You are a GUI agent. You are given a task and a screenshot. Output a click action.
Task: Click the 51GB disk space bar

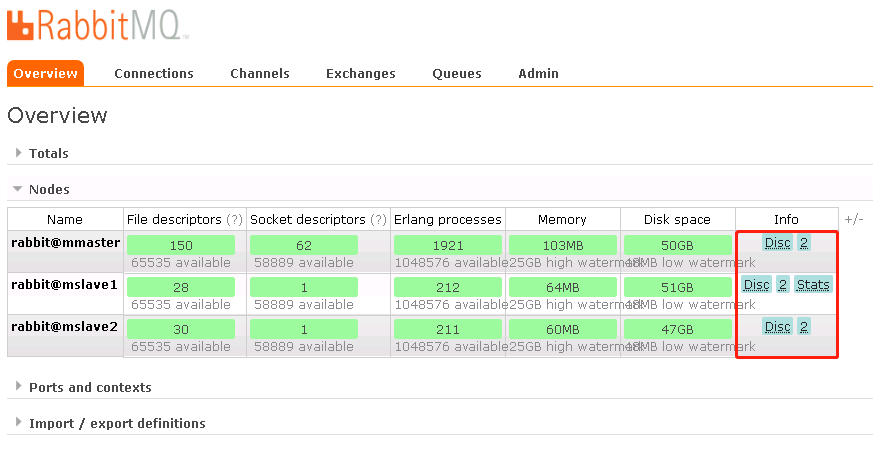678,287
